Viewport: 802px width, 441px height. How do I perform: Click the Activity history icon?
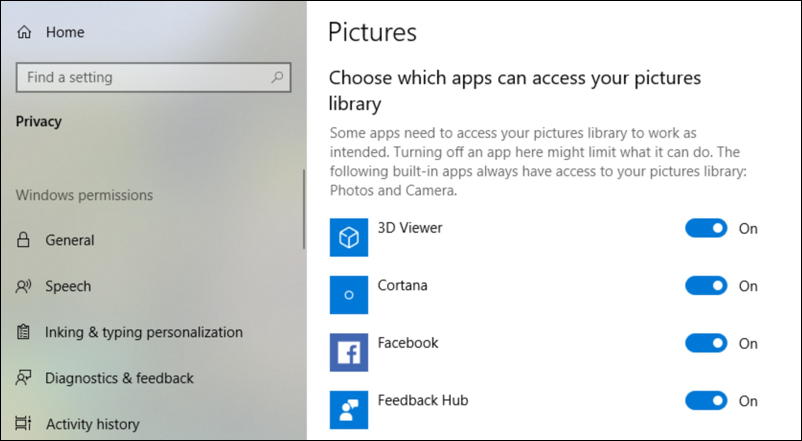point(24,424)
